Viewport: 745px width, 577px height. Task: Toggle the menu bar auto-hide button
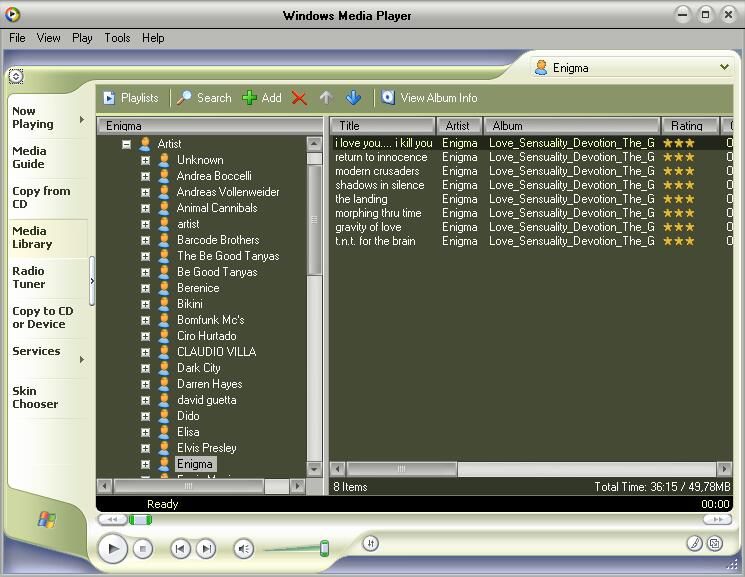16,76
